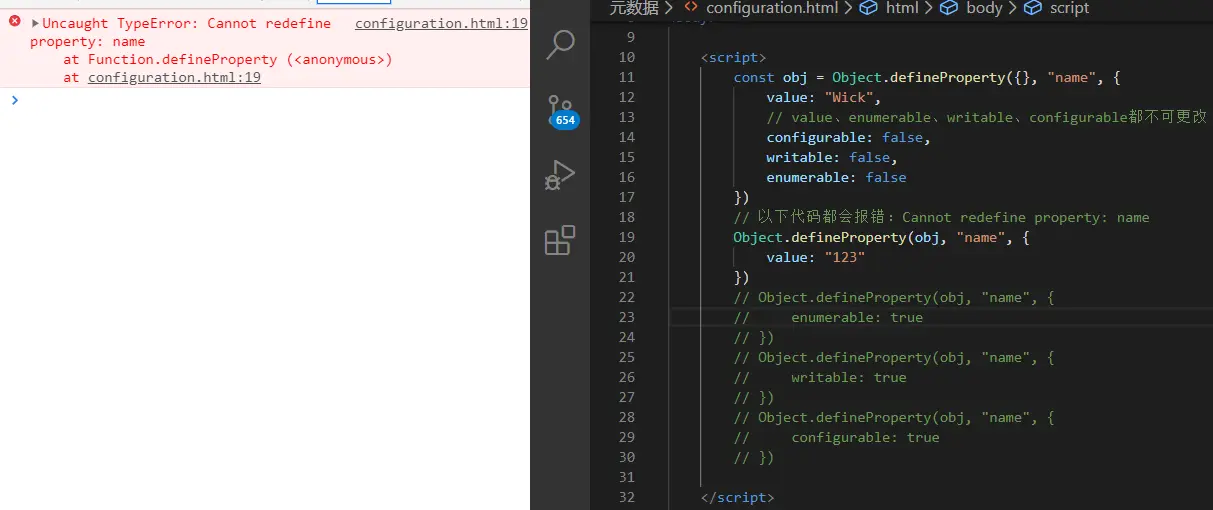Click configurable: false on line 14

point(849,137)
